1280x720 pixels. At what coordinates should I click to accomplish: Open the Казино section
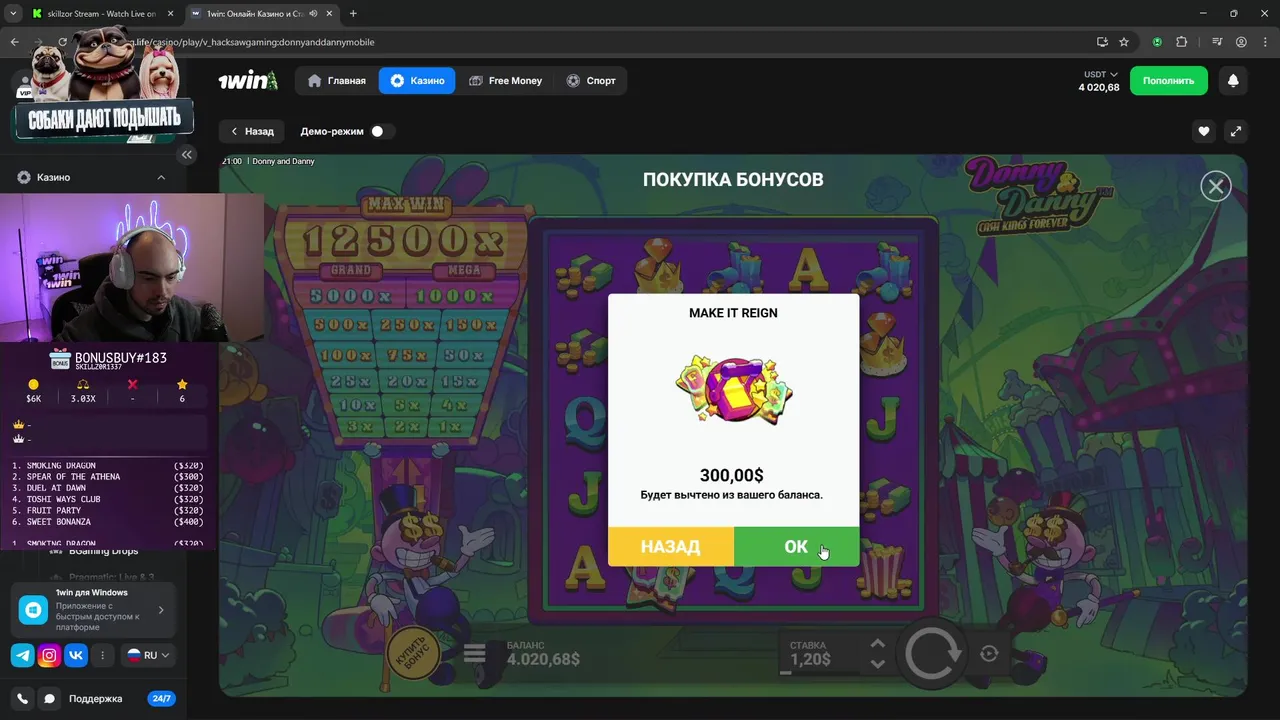[x=417, y=81]
